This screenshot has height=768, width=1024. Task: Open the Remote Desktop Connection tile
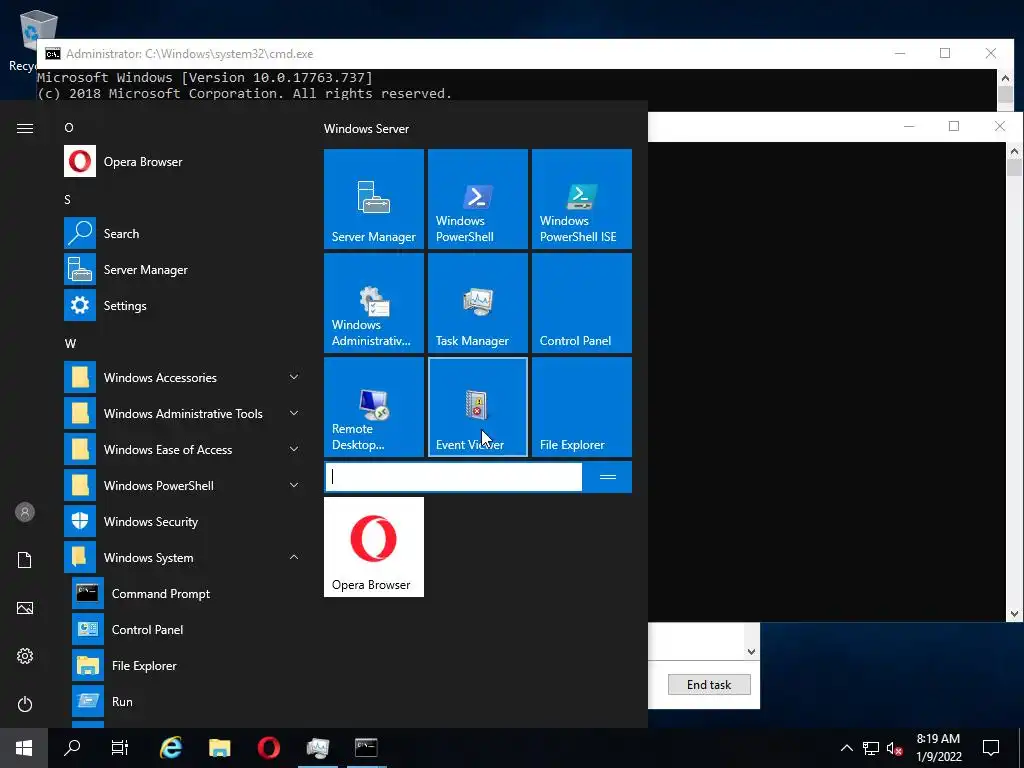[x=374, y=406]
